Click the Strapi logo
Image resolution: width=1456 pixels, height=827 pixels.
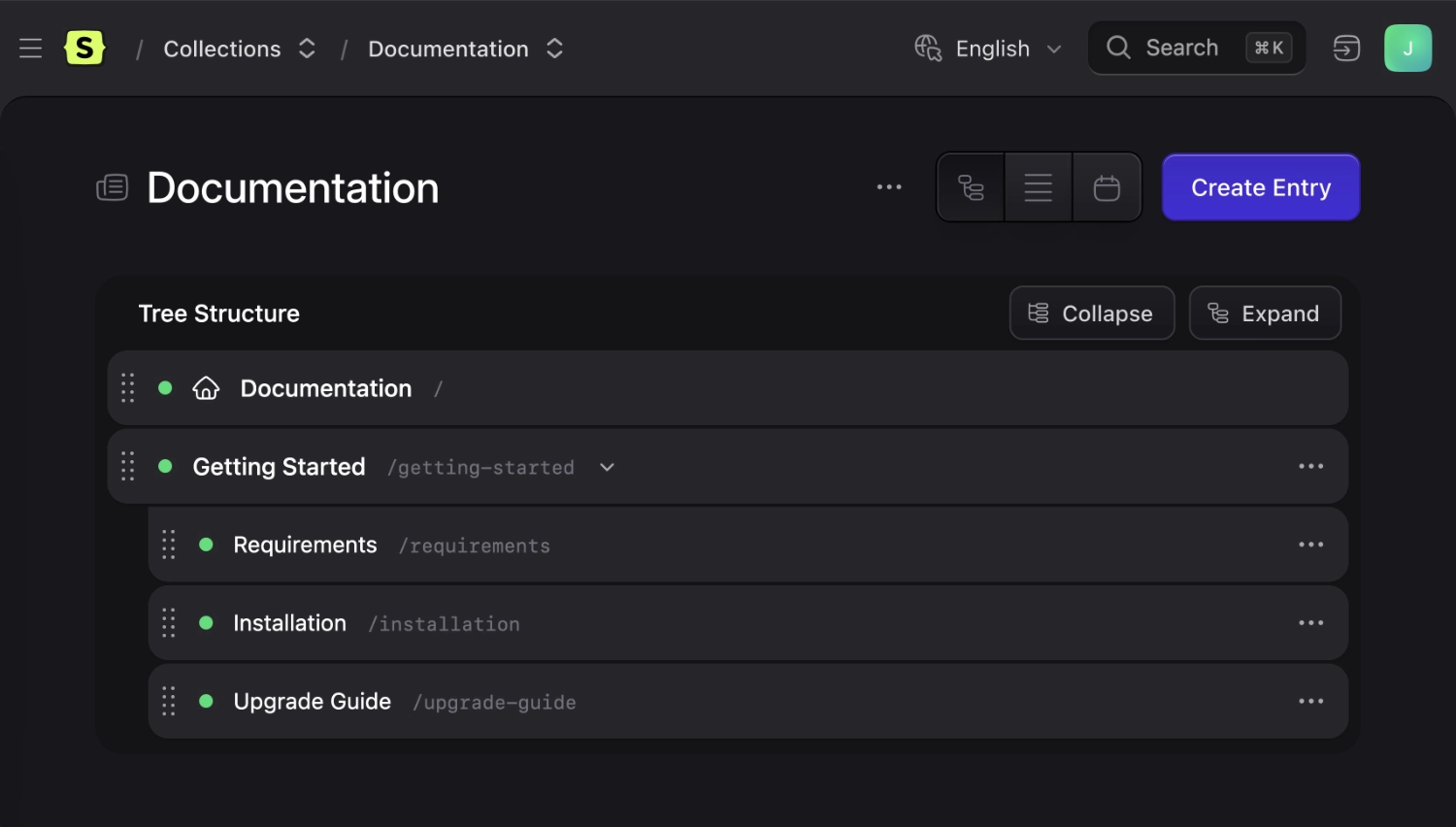click(84, 48)
